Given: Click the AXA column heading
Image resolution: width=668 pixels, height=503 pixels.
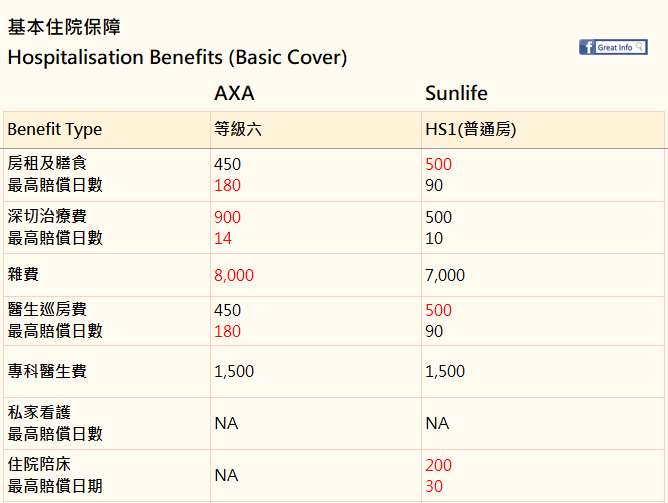Looking at the screenshot, I should (x=234, y=93).
